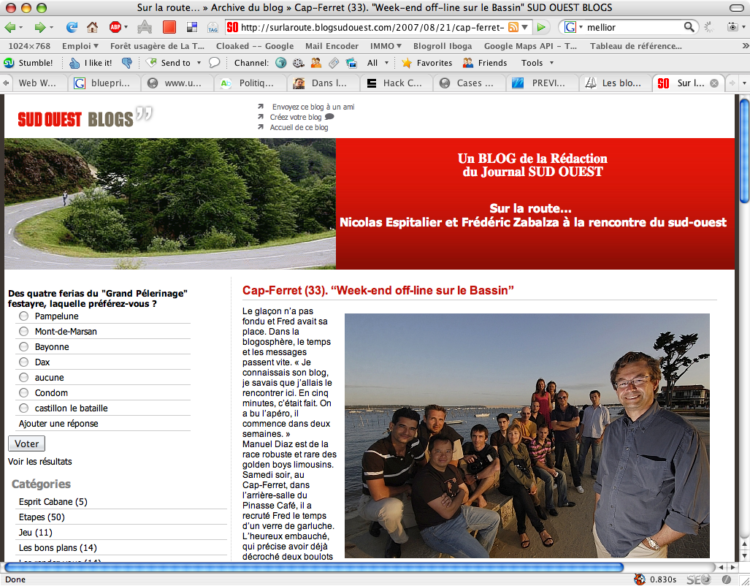Open the StumbleUpon Tools dropdown
Image resolution: width=750 pixels, height=586 pixels.
[537, 63]
